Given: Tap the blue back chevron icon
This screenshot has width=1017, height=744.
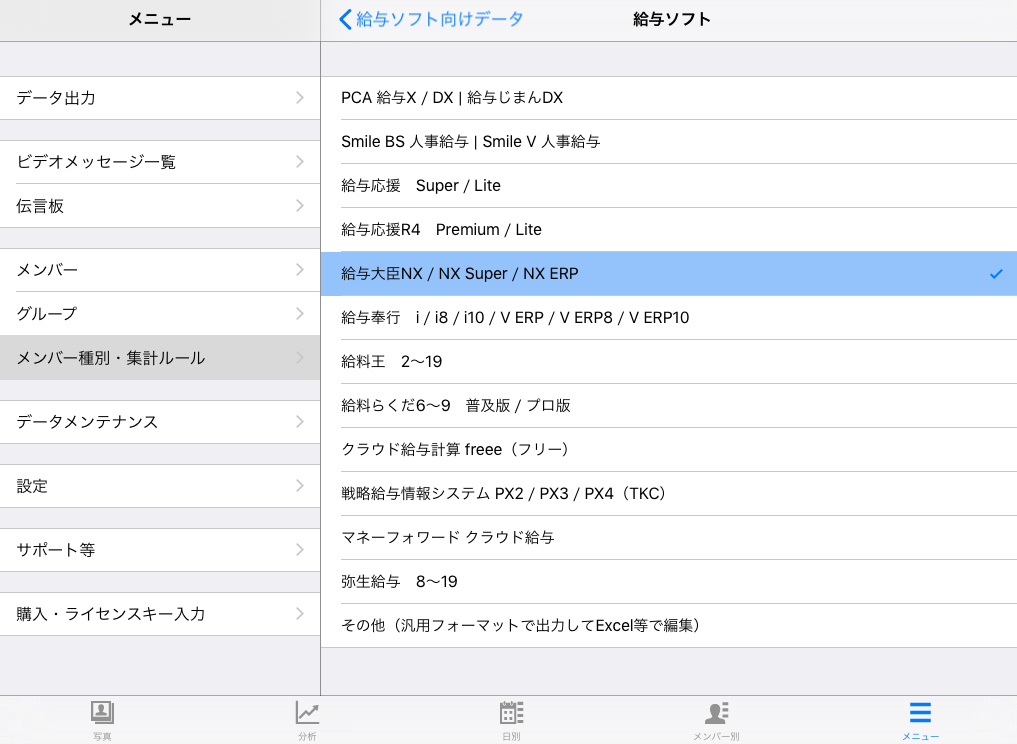Looking at the screenshot, I should tap(346, 19).
